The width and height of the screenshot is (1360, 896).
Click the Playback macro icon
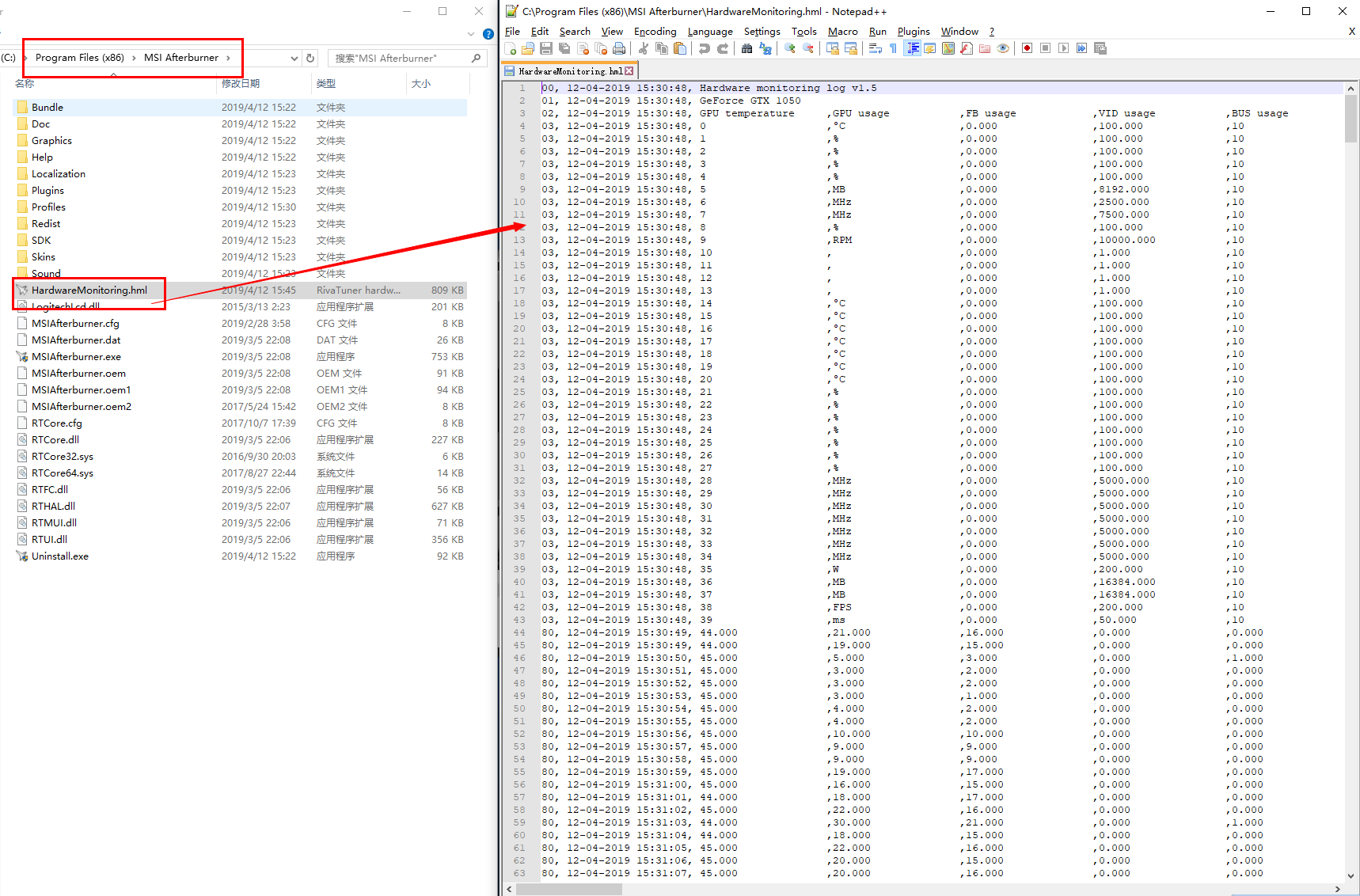pyautogui.click(x=1063, y=48)
